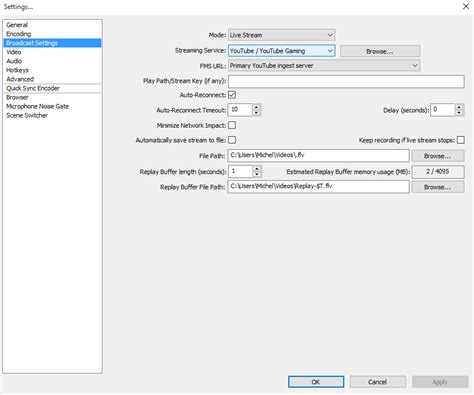Open the Mode dropdown
474x395 pixels.
point(282,35)
